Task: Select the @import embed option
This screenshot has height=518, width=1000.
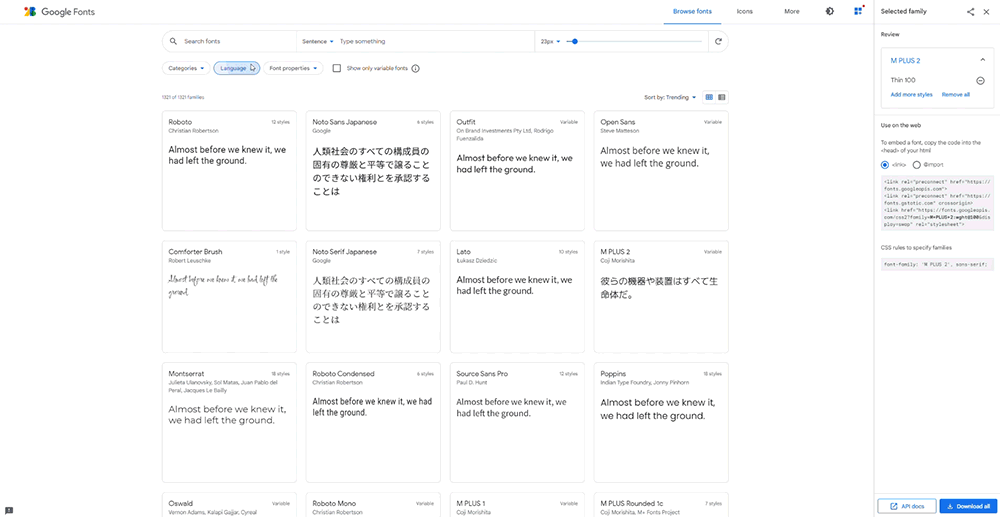Action: pyautogui.click(x=917, y=165)
